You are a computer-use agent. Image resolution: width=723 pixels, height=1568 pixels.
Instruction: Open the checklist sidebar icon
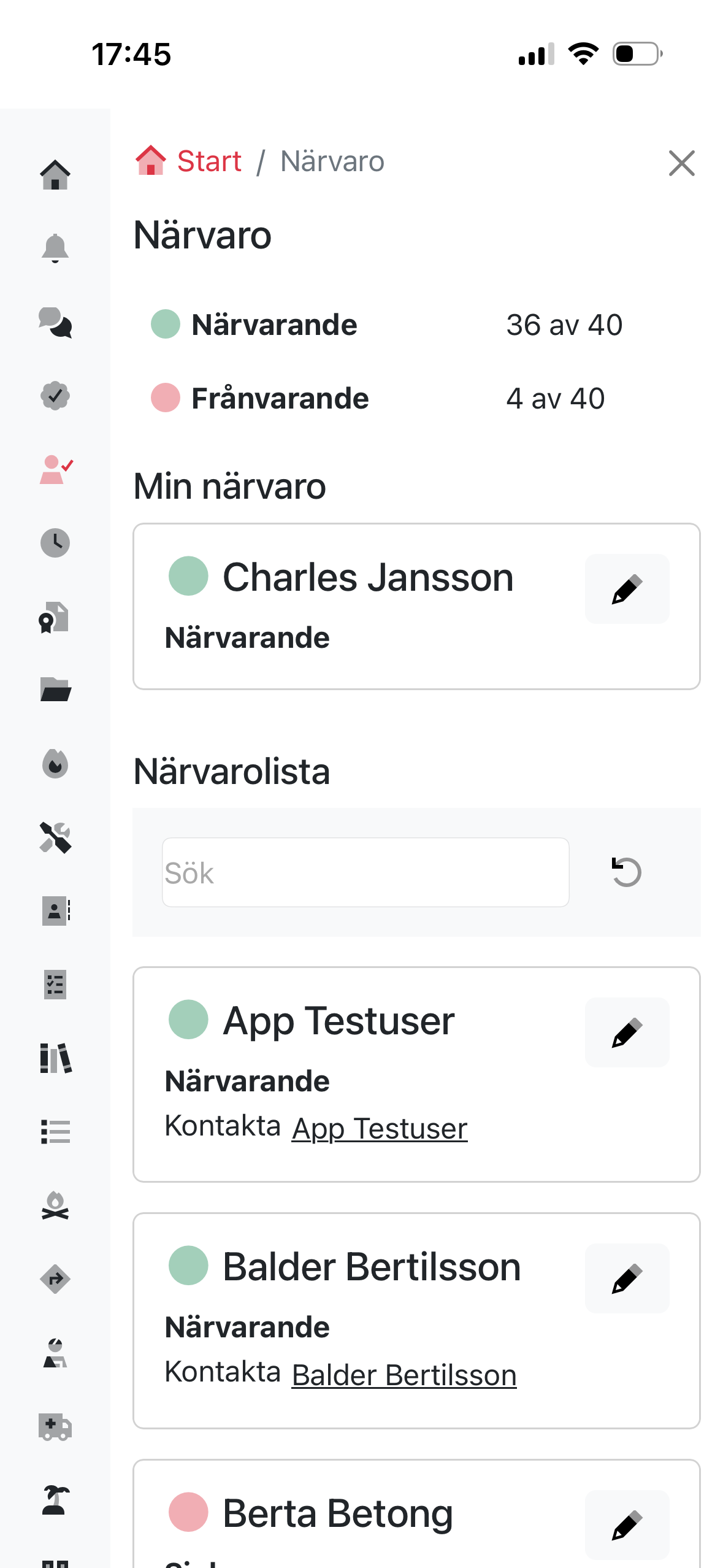55,985
